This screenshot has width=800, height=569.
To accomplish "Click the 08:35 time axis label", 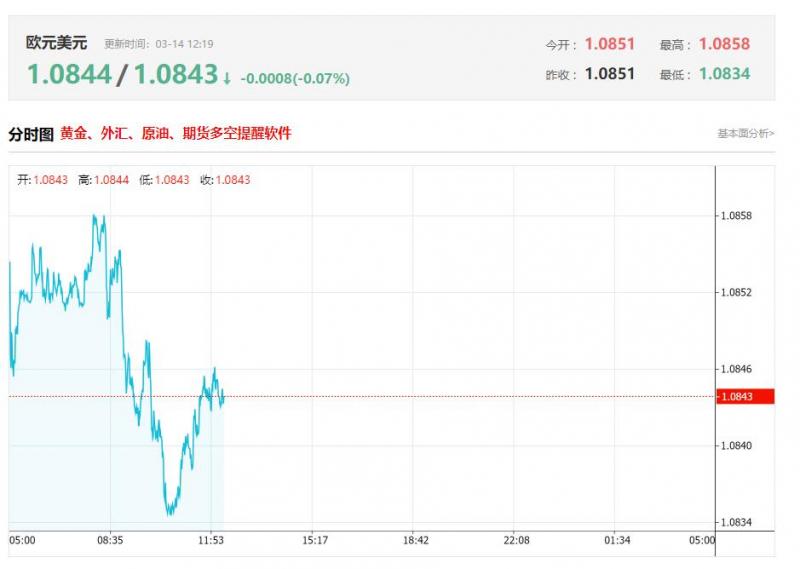I will [110, 540].
